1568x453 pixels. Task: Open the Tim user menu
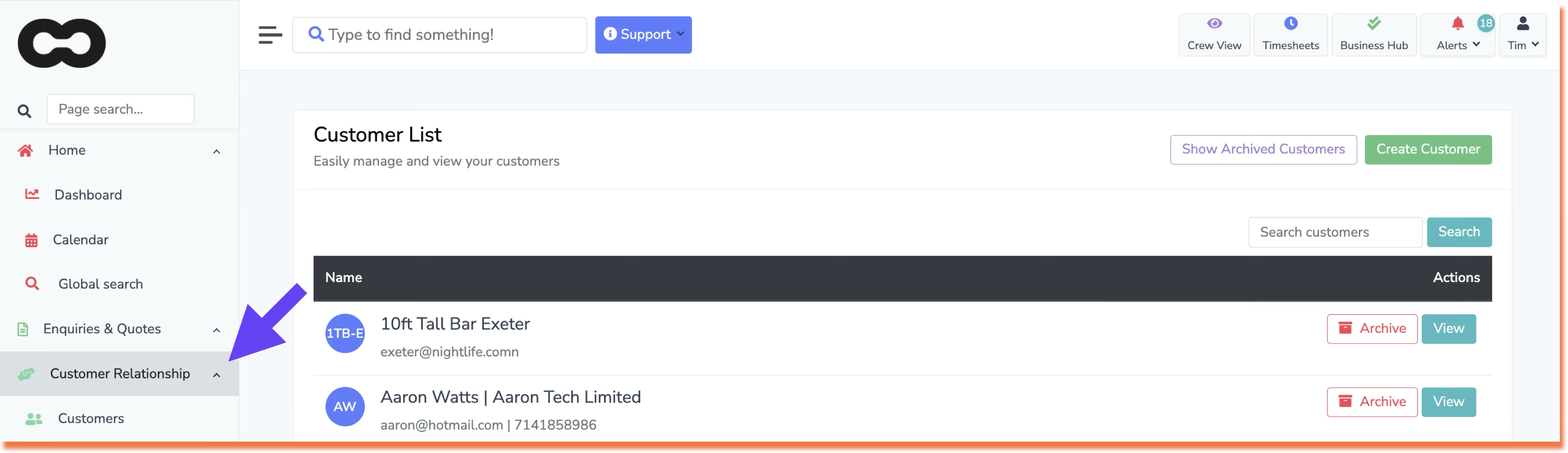[1522, 35]
